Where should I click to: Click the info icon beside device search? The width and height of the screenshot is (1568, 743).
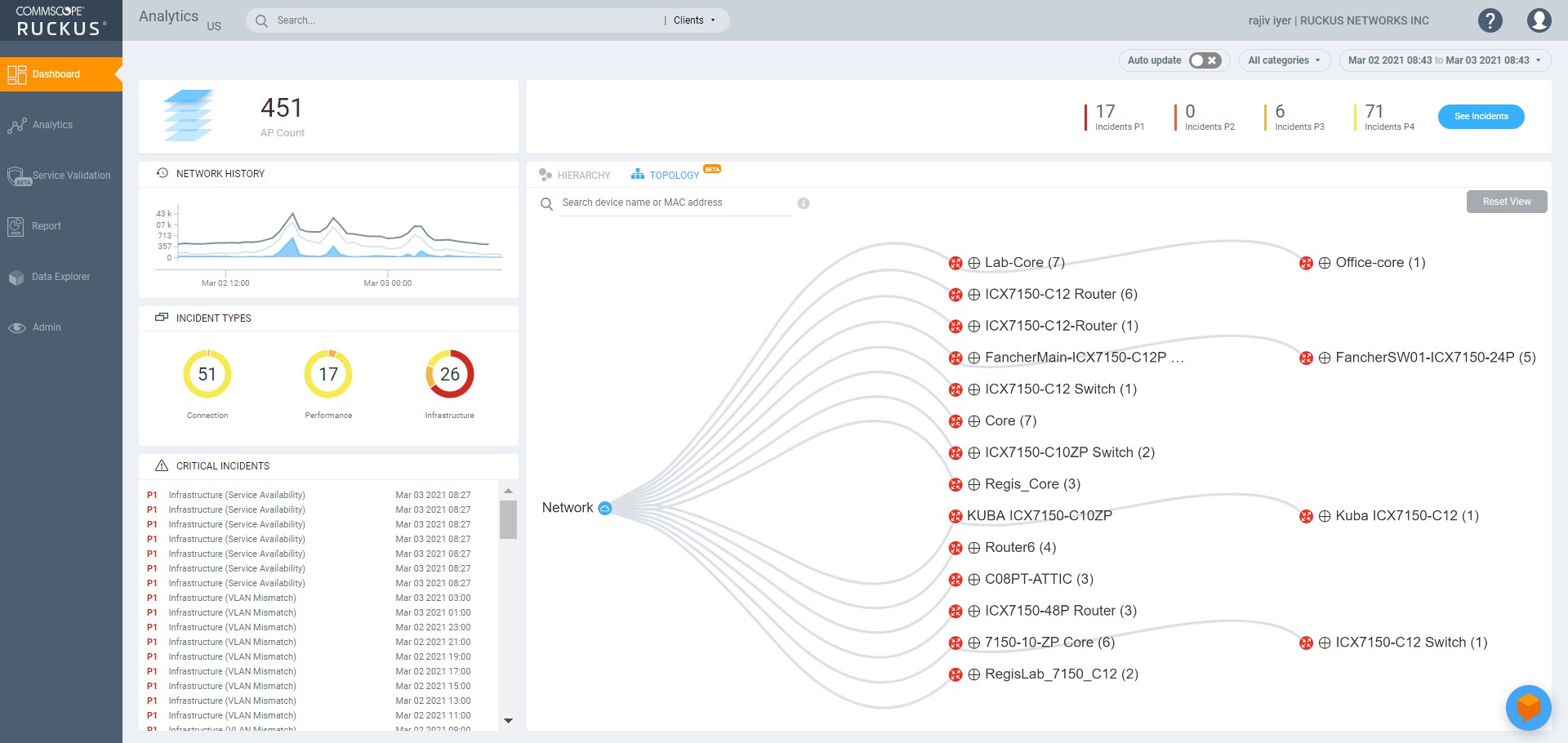tap(804, 203)
